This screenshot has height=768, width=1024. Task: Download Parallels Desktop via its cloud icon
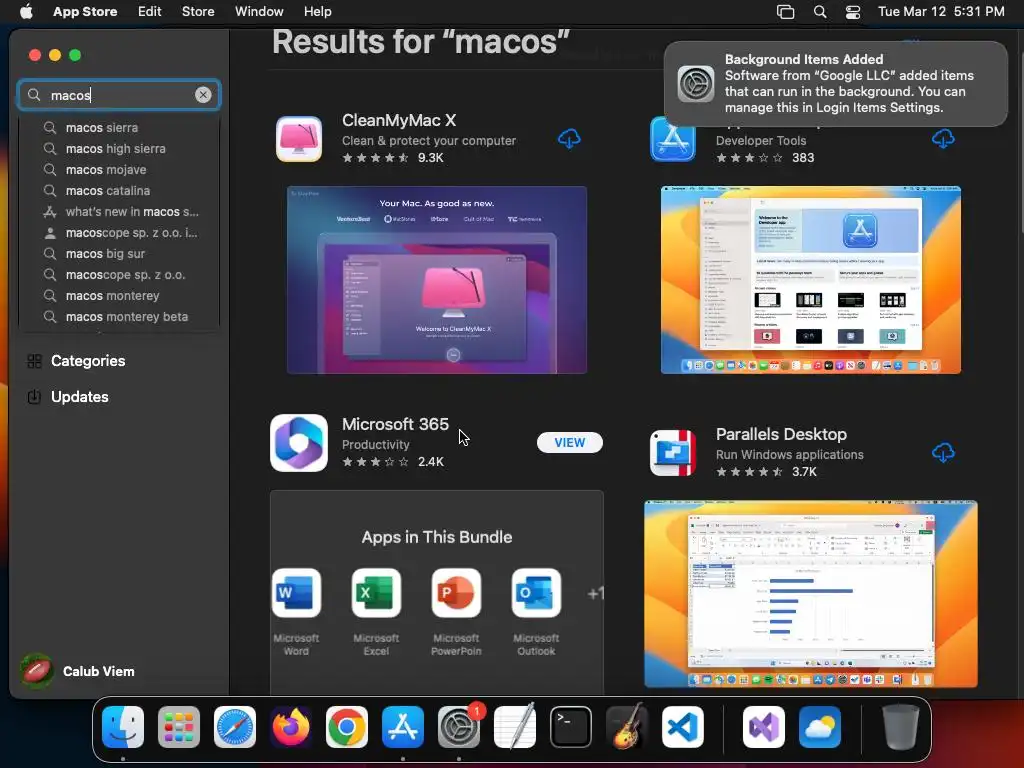click(x=943, y=453)
